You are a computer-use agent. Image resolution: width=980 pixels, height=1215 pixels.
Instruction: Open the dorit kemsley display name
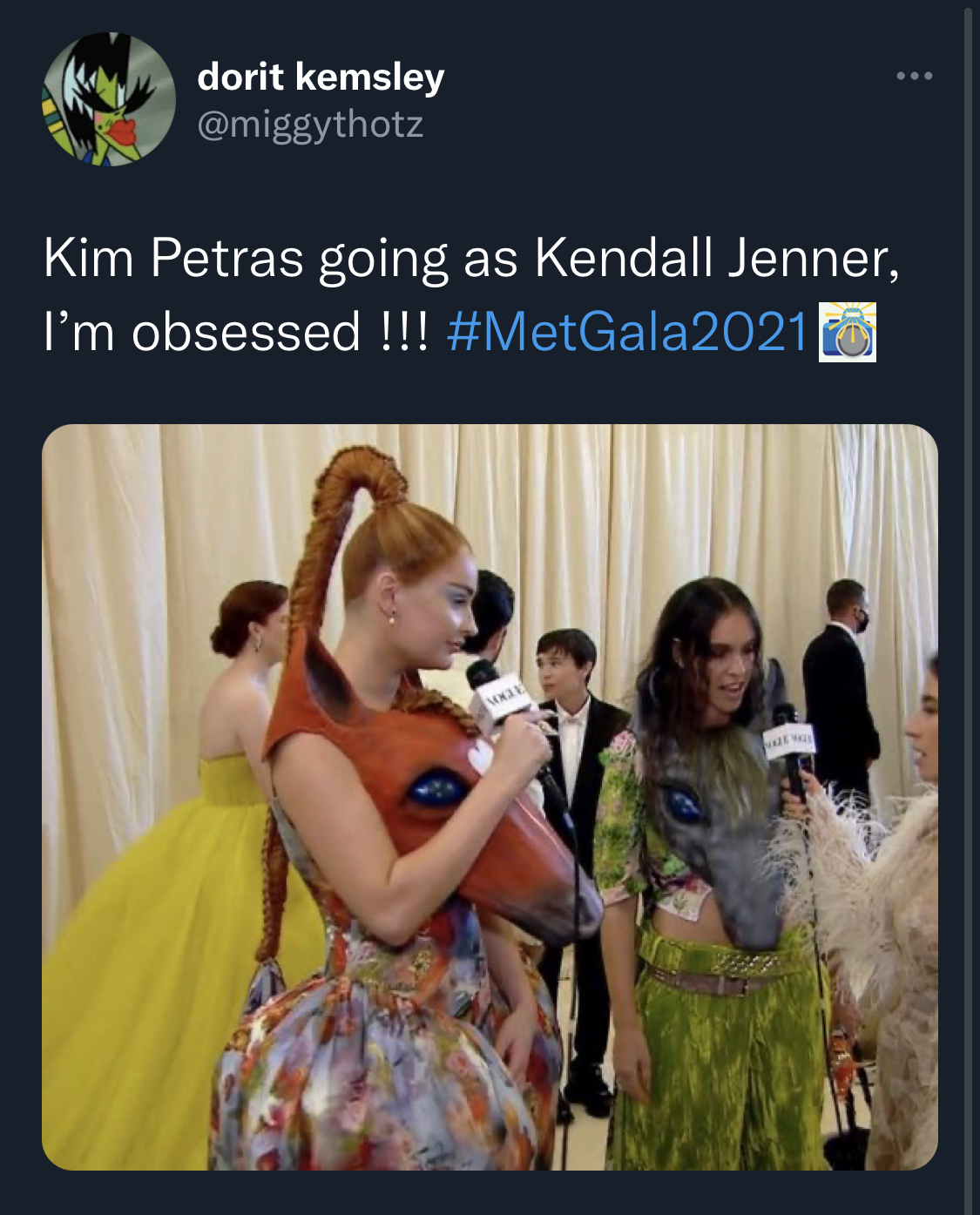321,77
